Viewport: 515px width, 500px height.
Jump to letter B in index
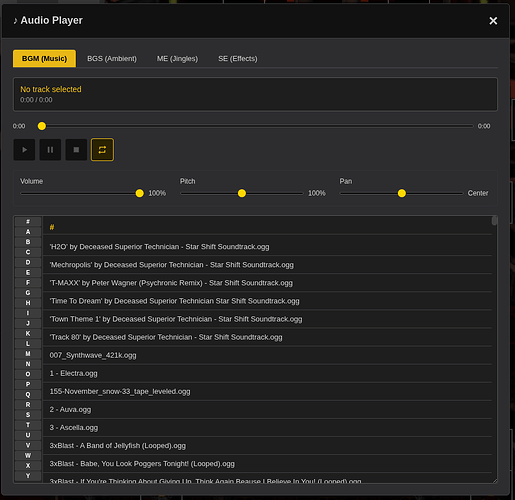pos(28,242)
